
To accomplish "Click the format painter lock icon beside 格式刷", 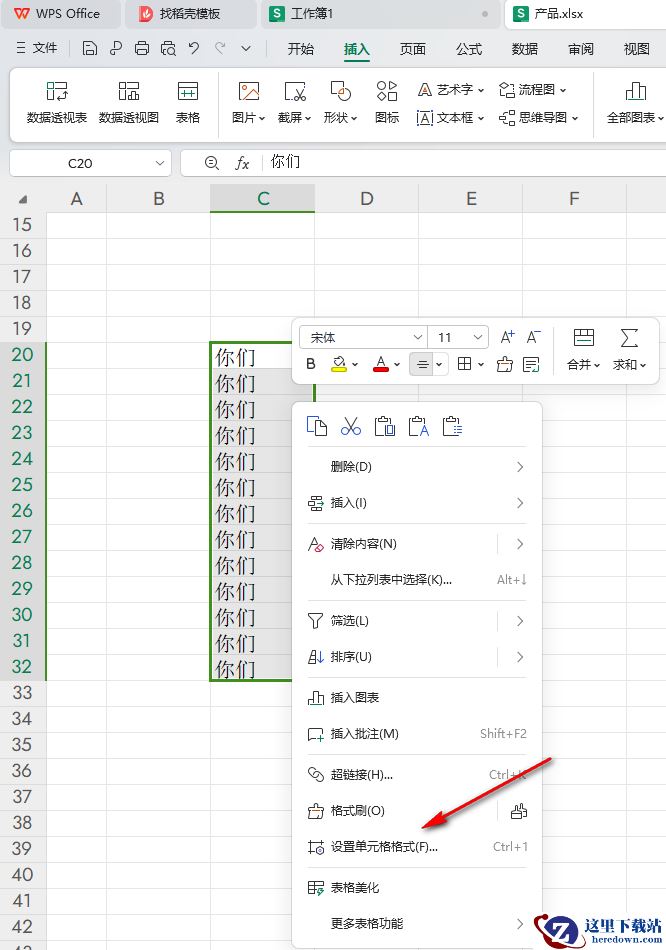I will click(519, 811).
